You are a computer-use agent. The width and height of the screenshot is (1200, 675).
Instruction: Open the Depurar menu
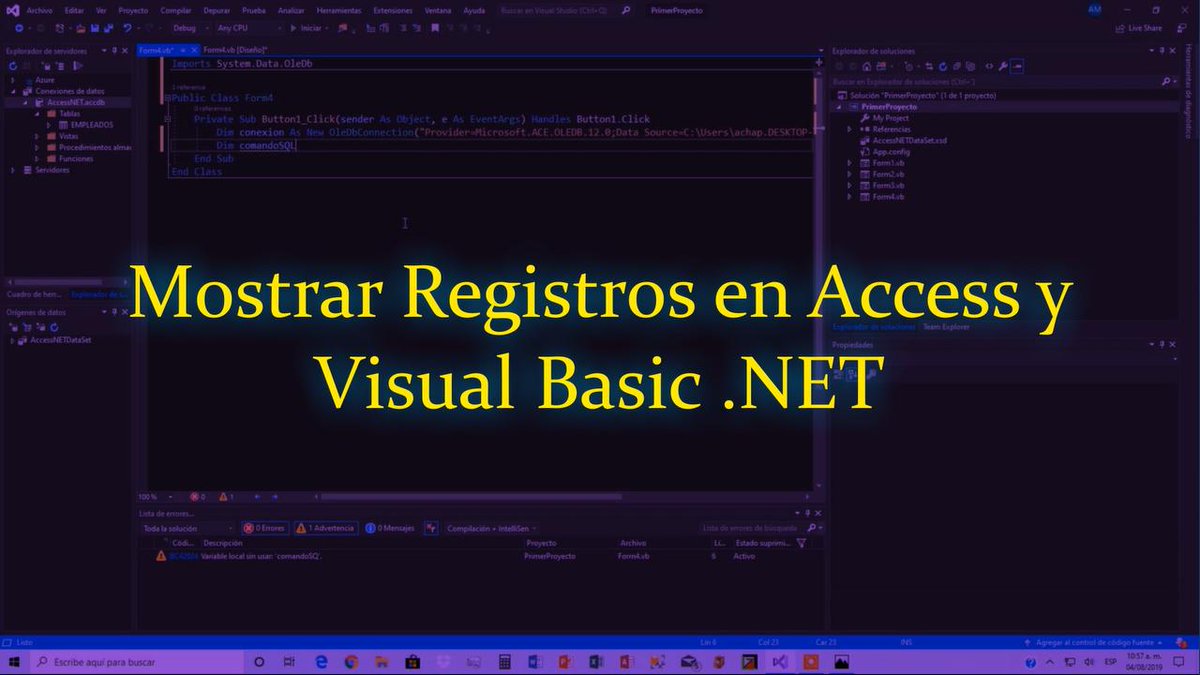coord(216,10)
